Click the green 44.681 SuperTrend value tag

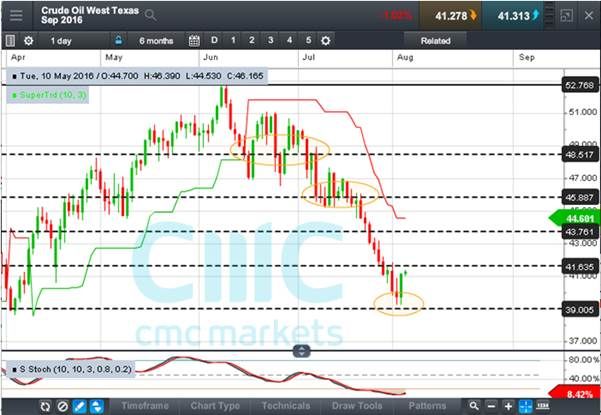(575, 218)
